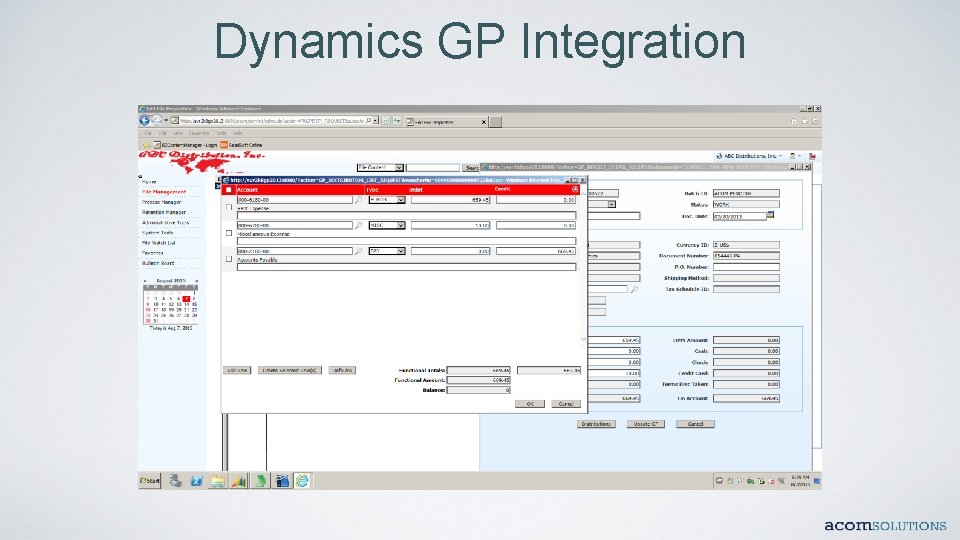Open the user profile icon menu

pos(794,156)
